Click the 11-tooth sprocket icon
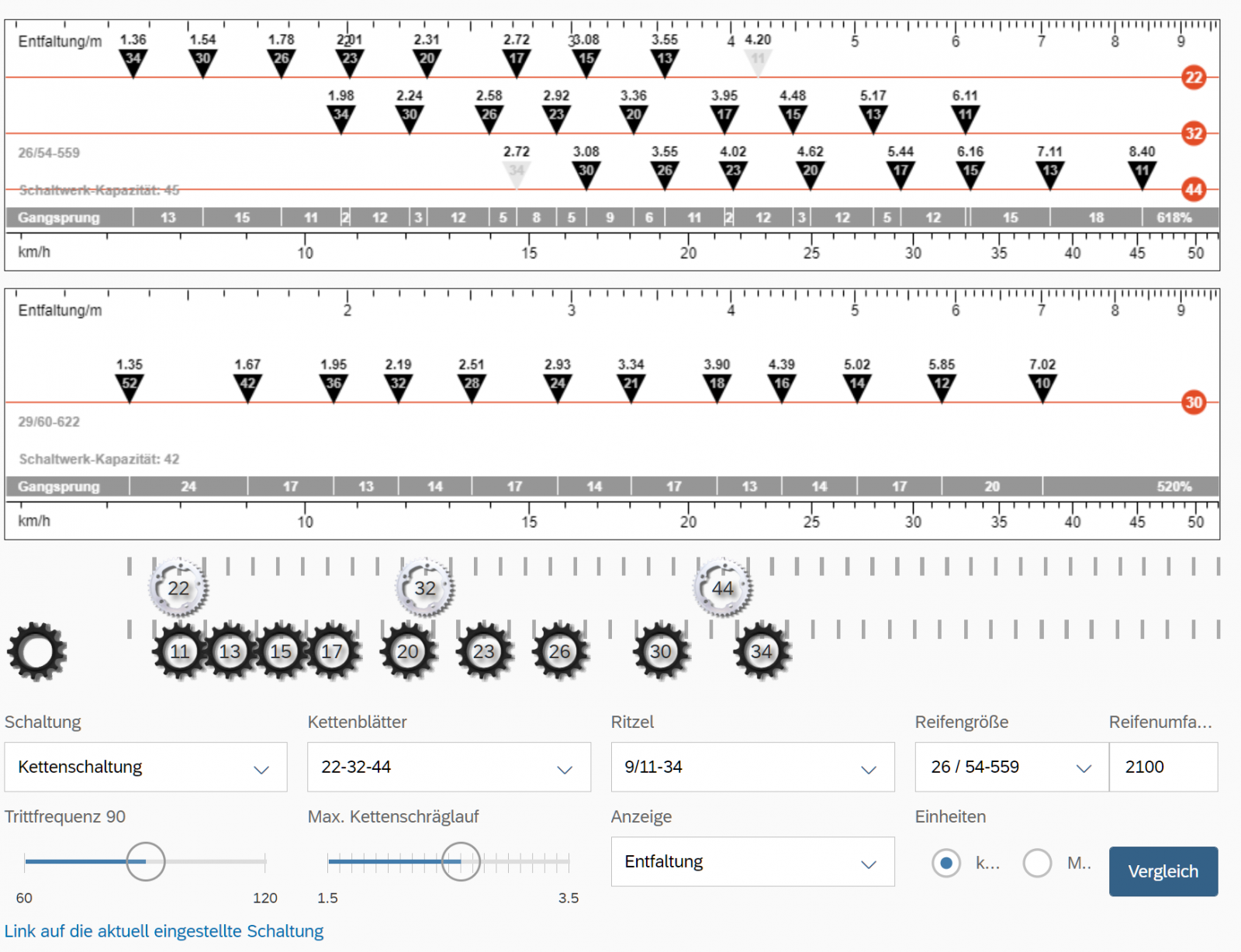 (x=180, y=652)
